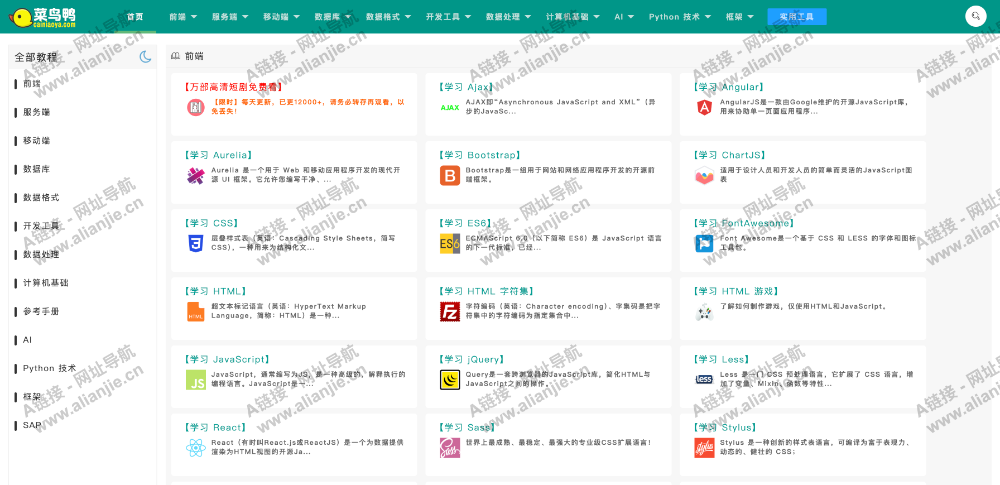
Task: Click the Sass logo icon
Action: point(450,448)
